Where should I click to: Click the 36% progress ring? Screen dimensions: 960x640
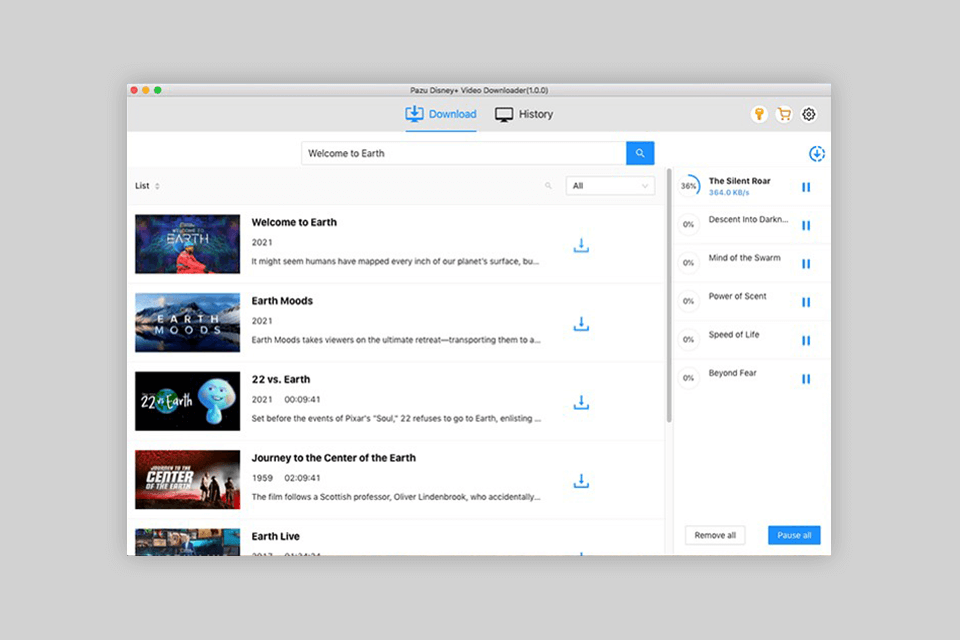point(689,186)
